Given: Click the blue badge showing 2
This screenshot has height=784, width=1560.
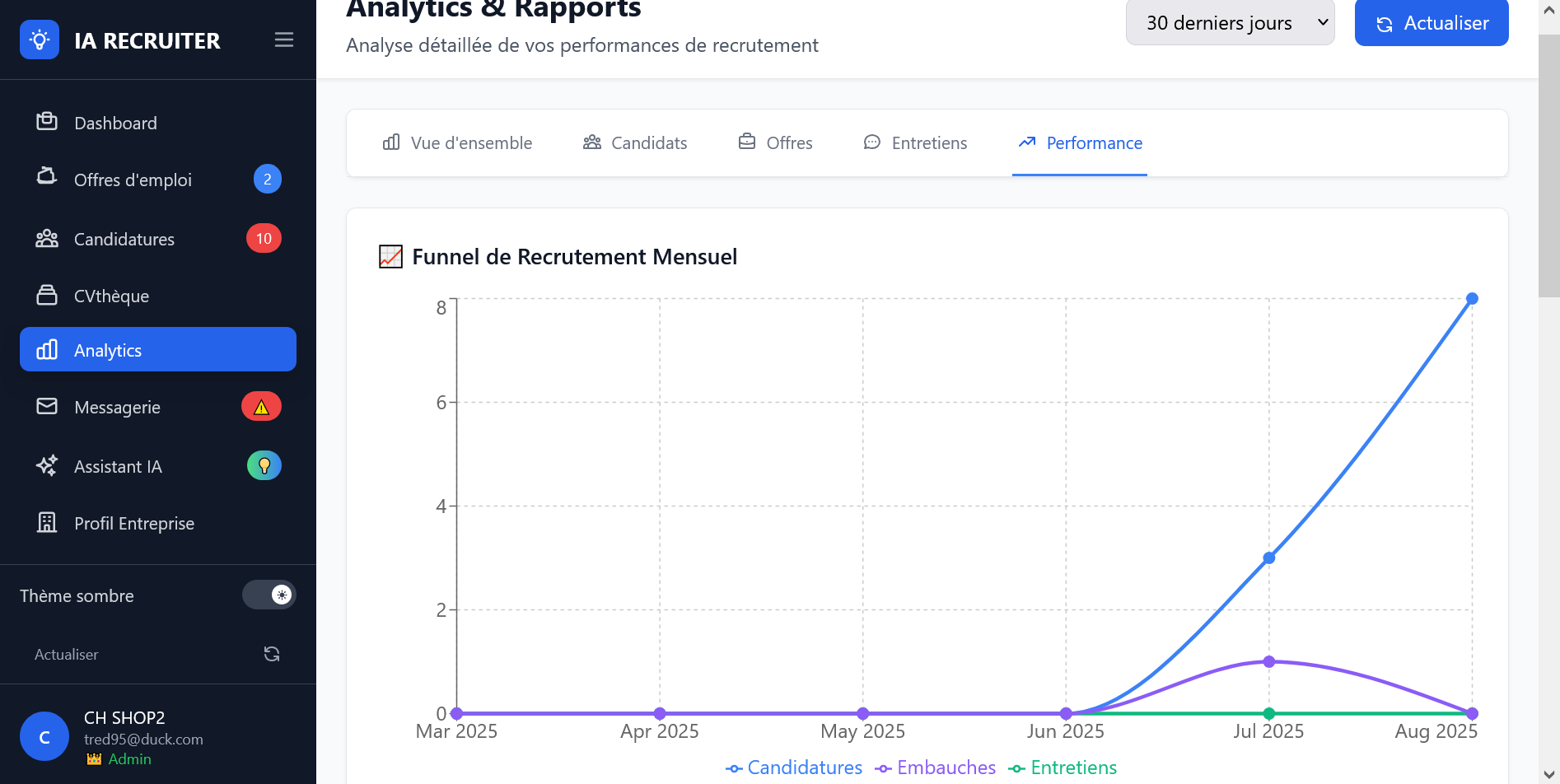Looking at the screenshot, I should click(x=267, y=179).
